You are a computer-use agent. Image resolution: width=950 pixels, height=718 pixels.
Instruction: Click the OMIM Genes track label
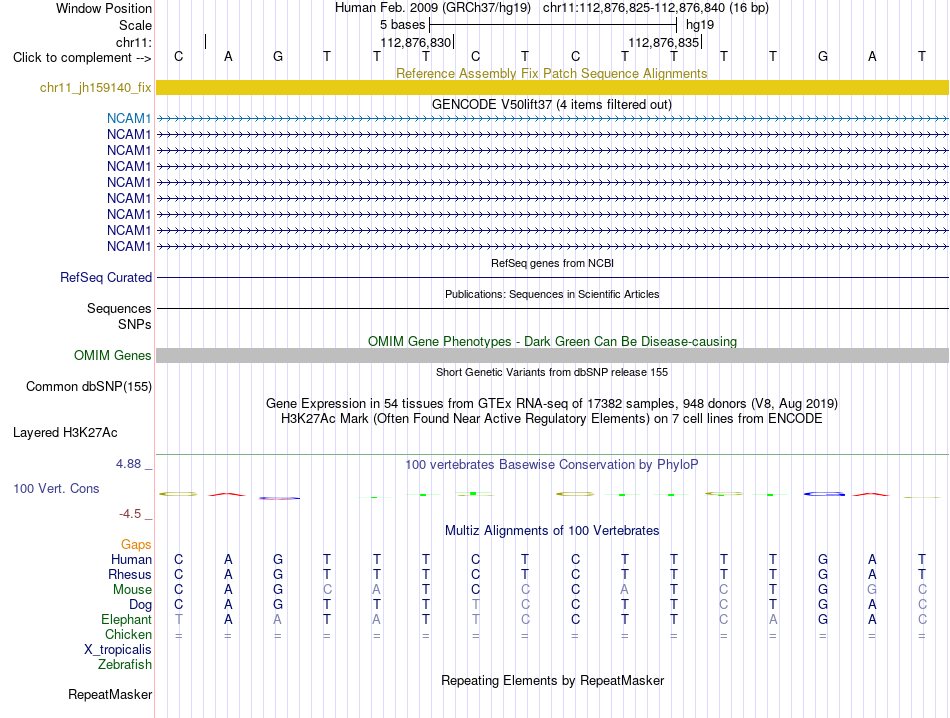[x=112, y=356]
